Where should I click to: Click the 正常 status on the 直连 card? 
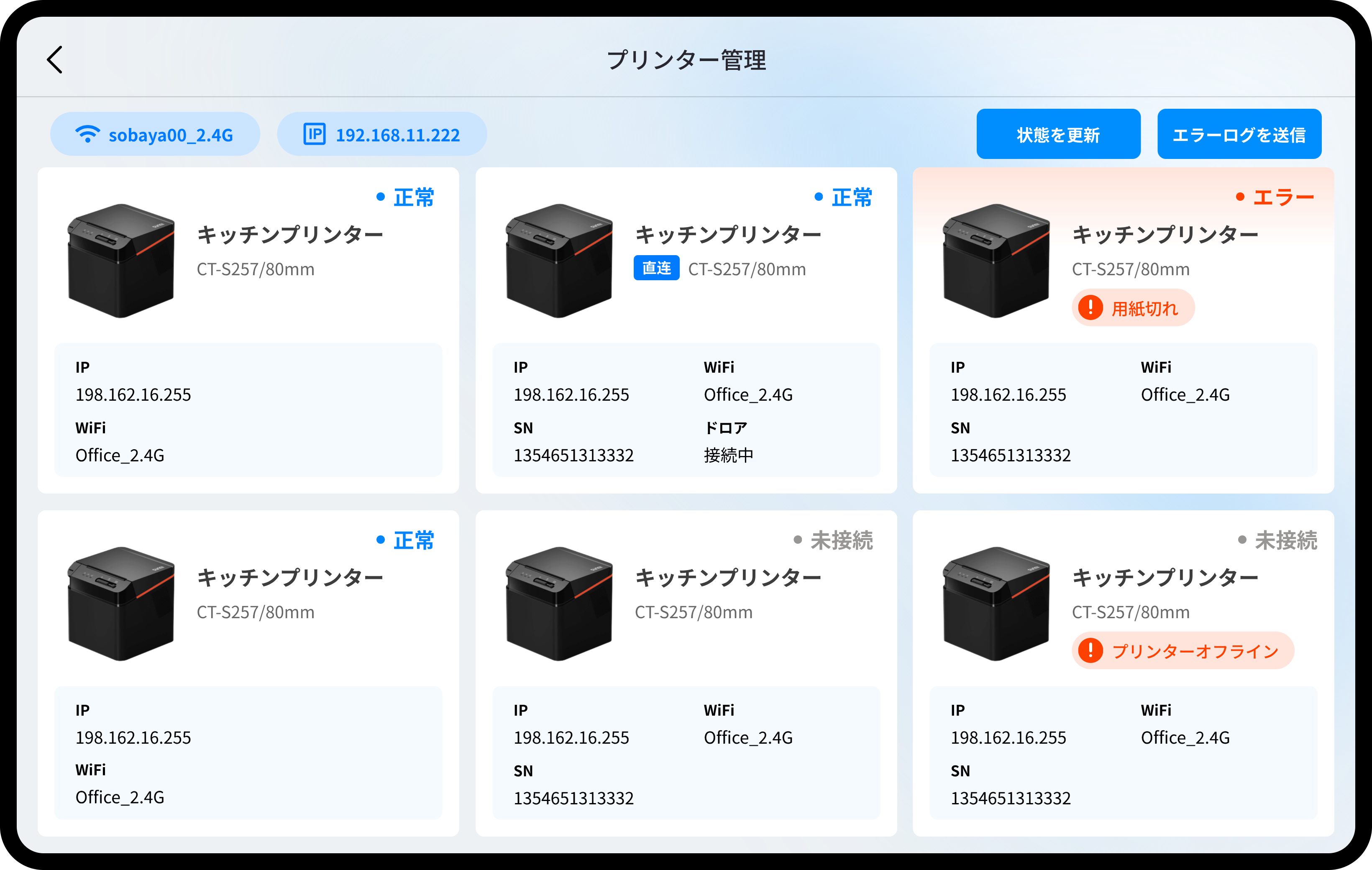point(852,197)
